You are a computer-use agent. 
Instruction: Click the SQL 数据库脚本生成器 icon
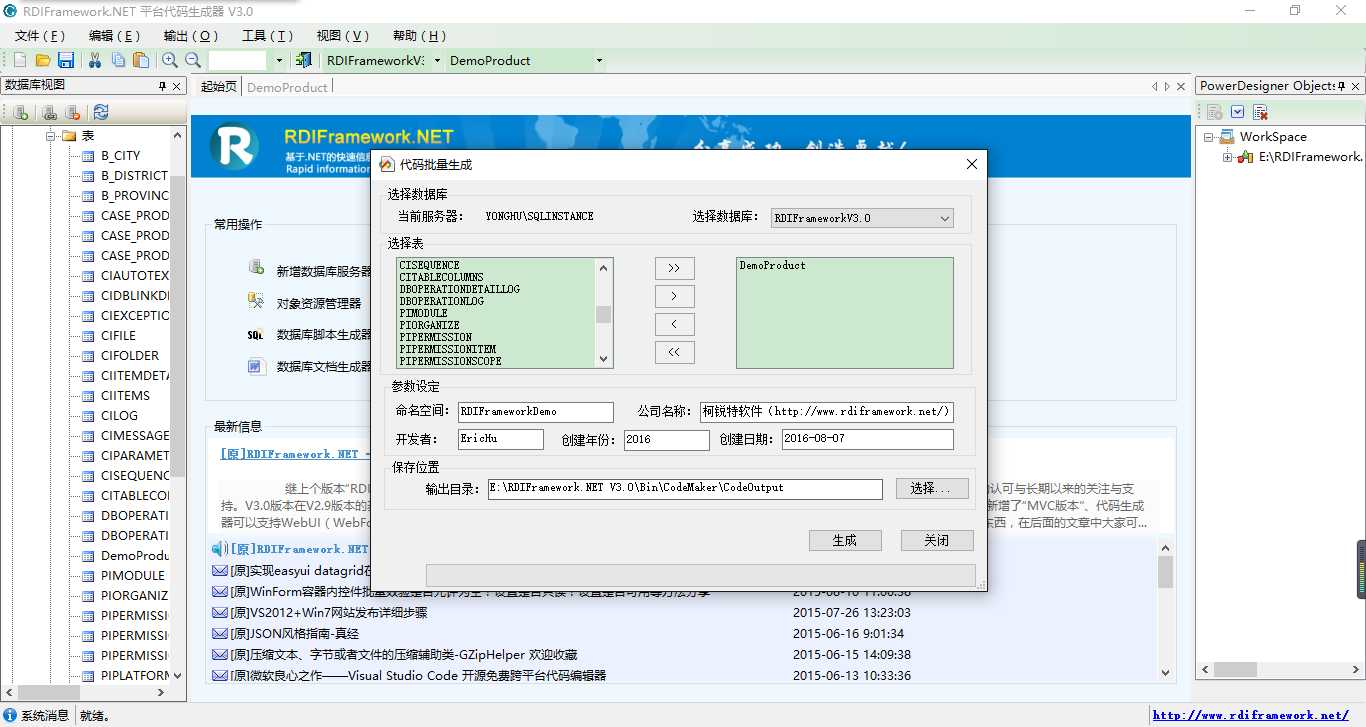pyautogui.click(x=256, y=335)
